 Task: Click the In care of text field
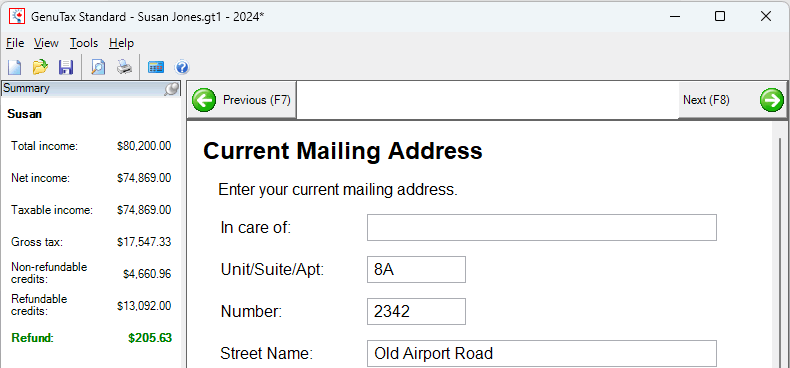(542, 227)
